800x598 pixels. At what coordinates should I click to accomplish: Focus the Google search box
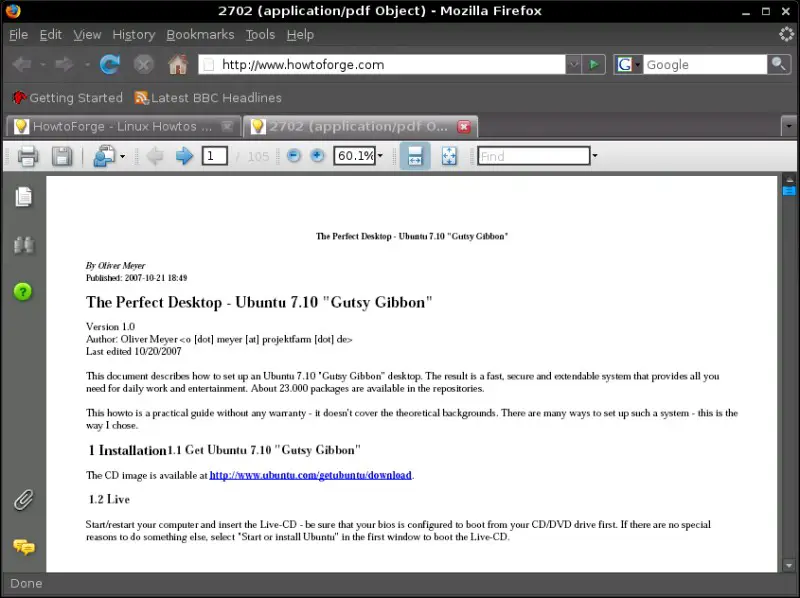pyautogui.click(x=705, y=65)
